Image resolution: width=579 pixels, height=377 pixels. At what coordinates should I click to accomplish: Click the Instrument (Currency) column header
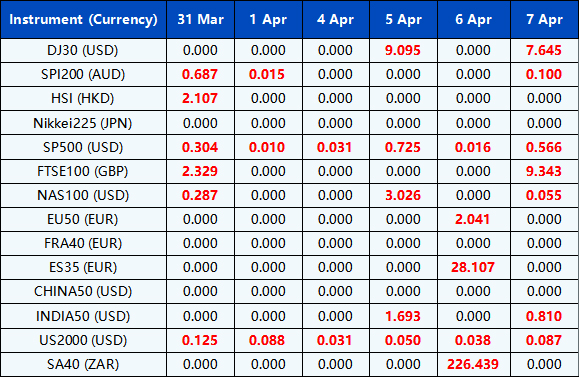pyautogui.click(x=83, y=19)
